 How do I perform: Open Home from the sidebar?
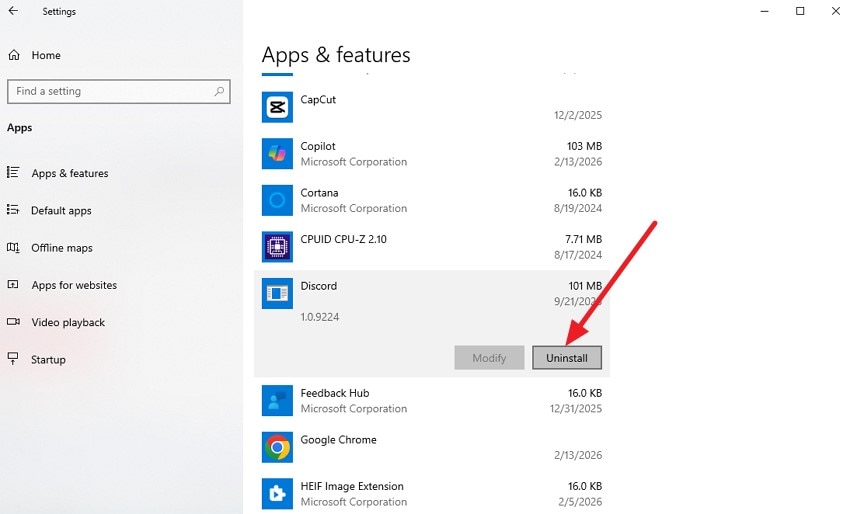(x=46, y=55)
